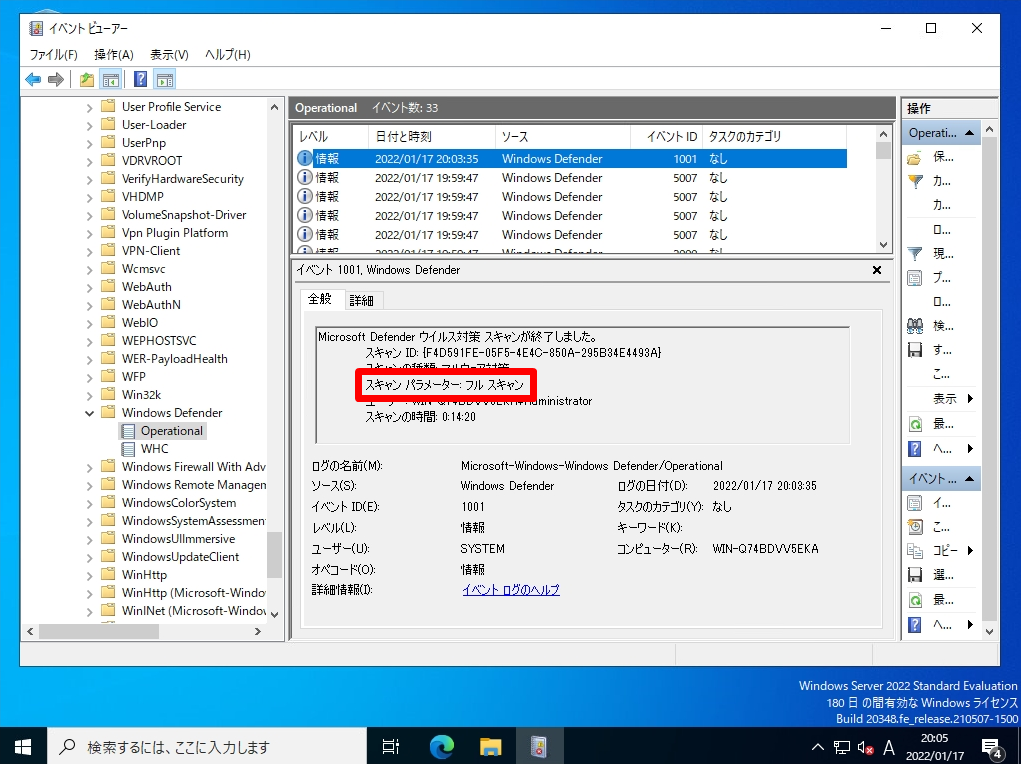Sort events by ソース column header
Screen dimensions: 1021x764
click(x=563, y=137)
